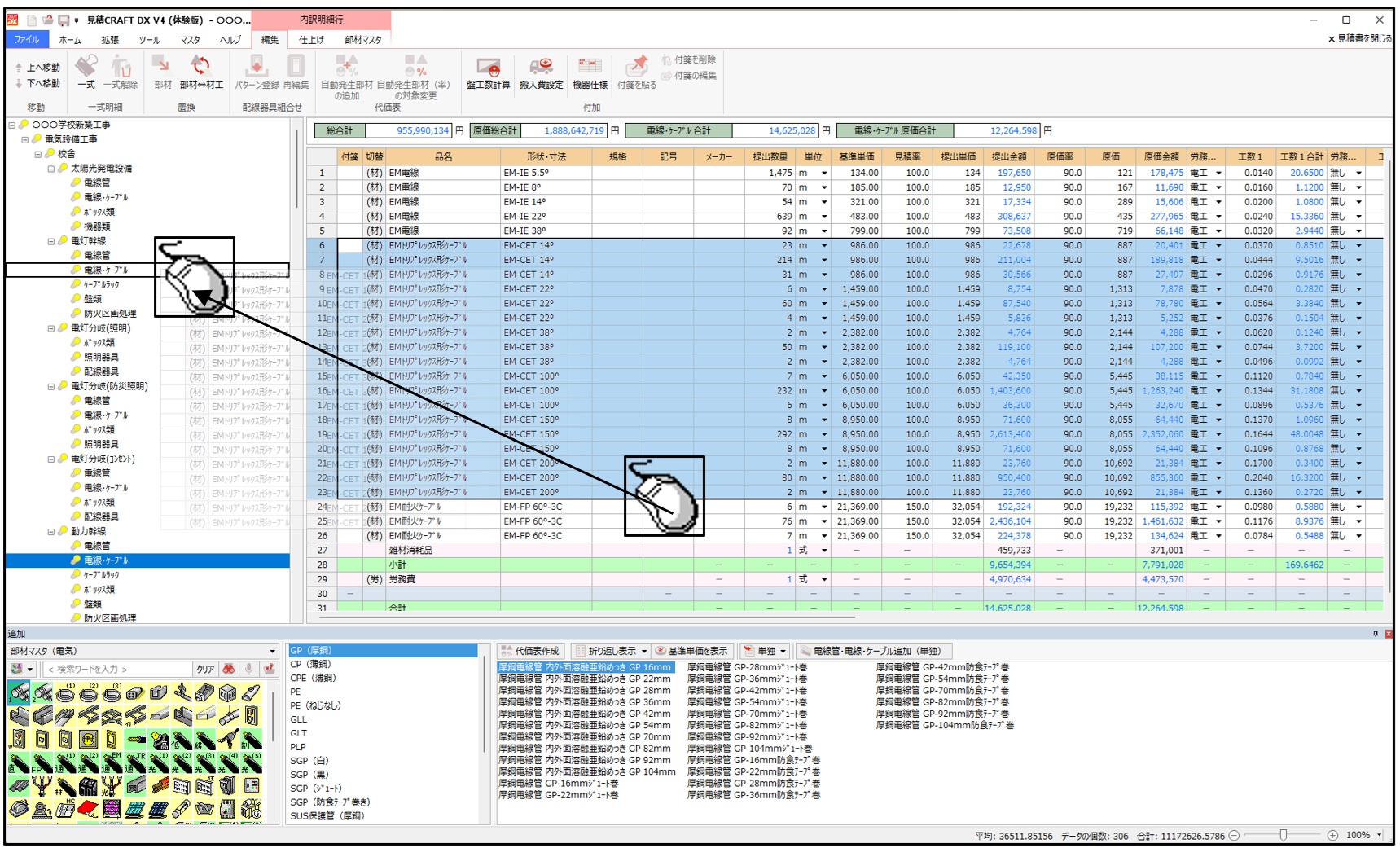Click the 基準単価を表示 button
The image size is (1400, 848).
click(x=692, y=651)
